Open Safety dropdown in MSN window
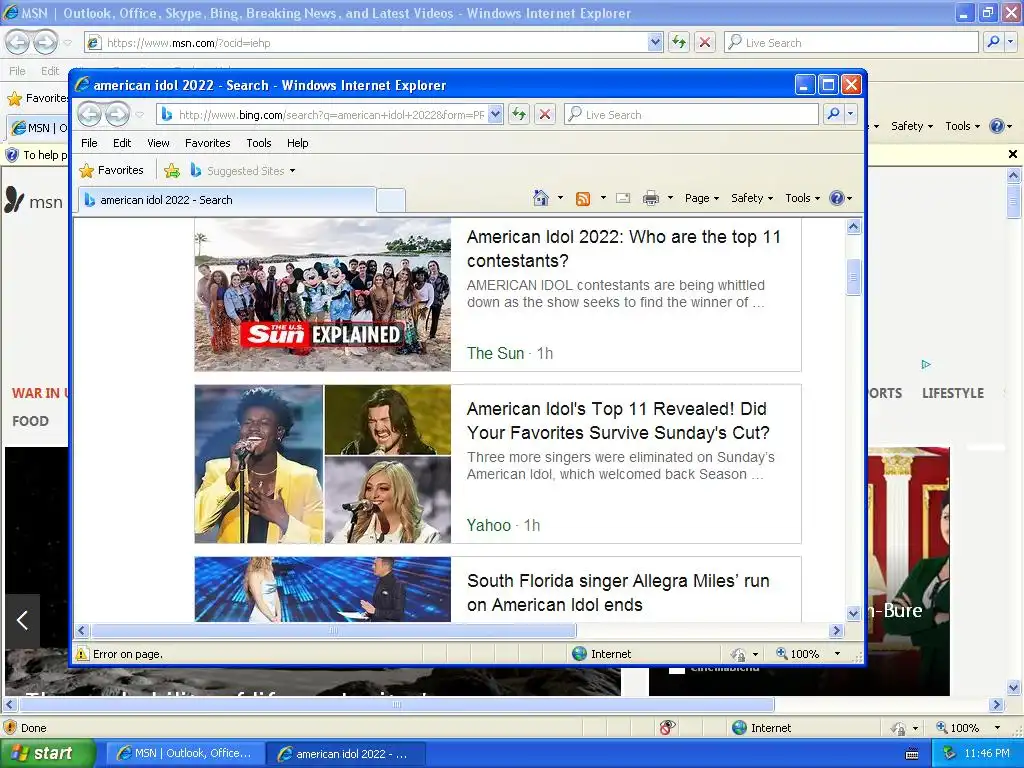The width and height of the screenshot is (1024, 768). pyautogui.click(x=912, y=126)
